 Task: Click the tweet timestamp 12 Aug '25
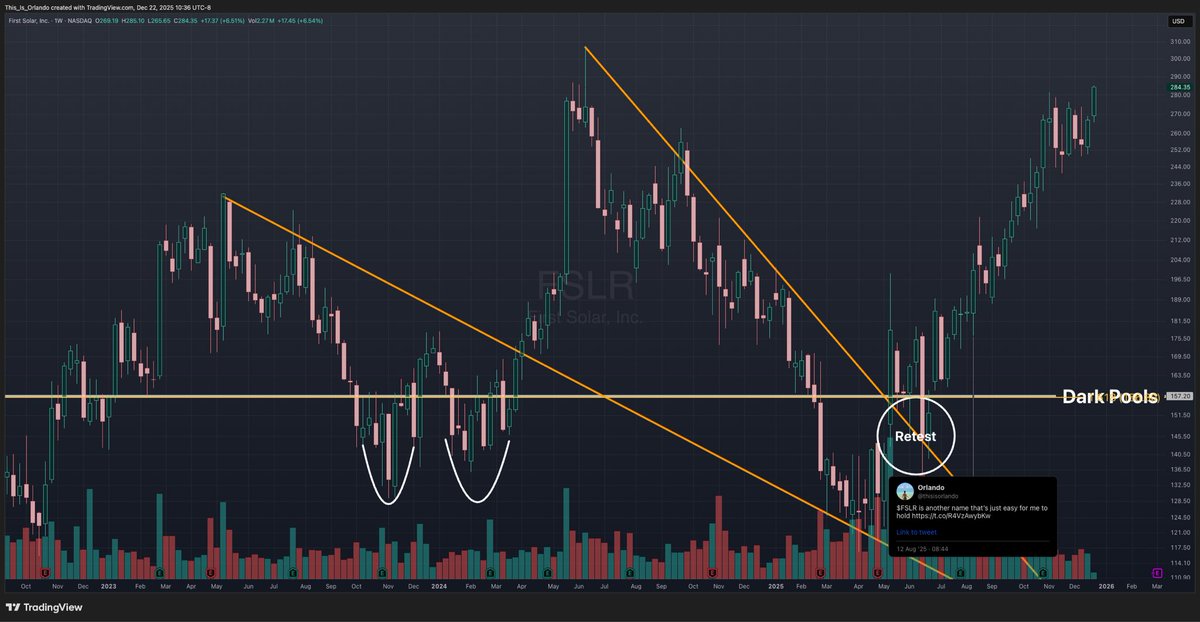click(x=922, y=549)
